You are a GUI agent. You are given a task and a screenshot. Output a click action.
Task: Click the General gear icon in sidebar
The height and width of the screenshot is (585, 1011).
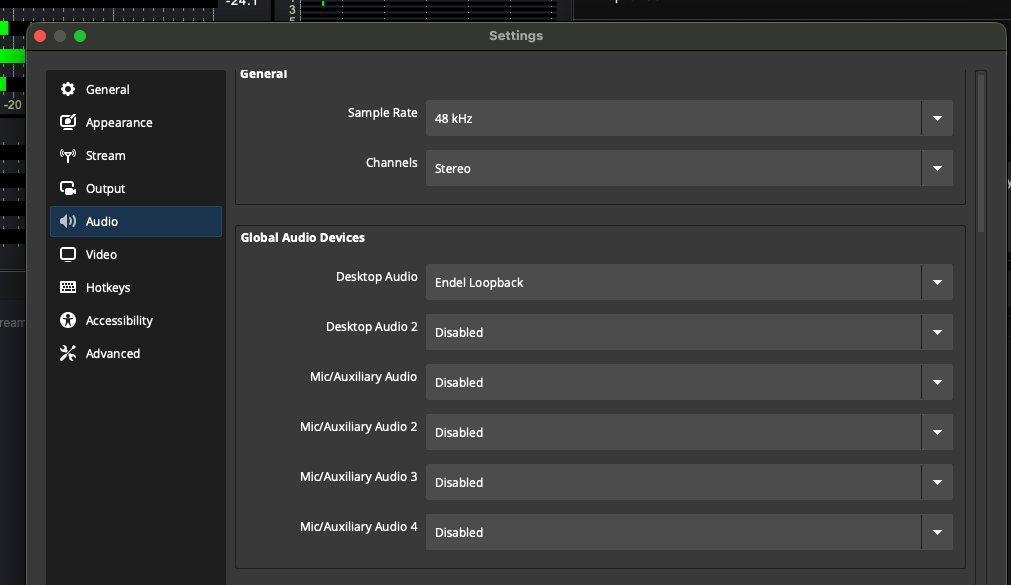tap(68, 89)
